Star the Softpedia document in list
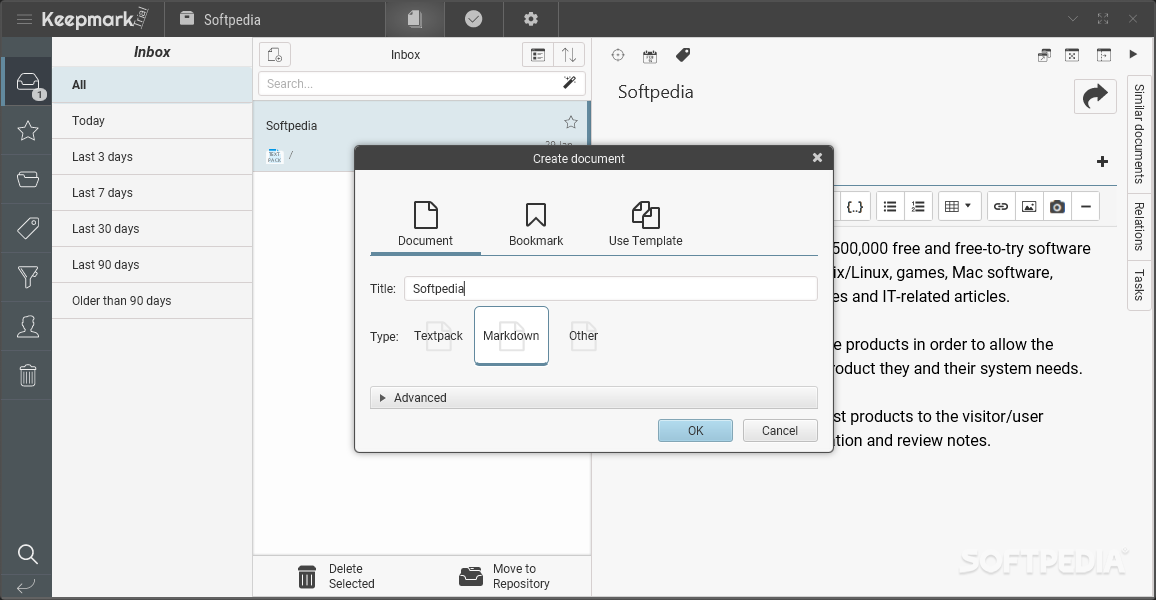Image resolution: width=1156 pixels, height=600 pixels. coord(571,122)
